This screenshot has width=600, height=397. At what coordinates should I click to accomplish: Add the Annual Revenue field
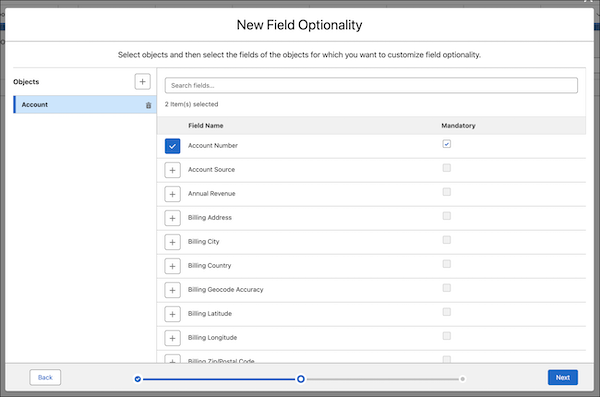click(173, 194)
